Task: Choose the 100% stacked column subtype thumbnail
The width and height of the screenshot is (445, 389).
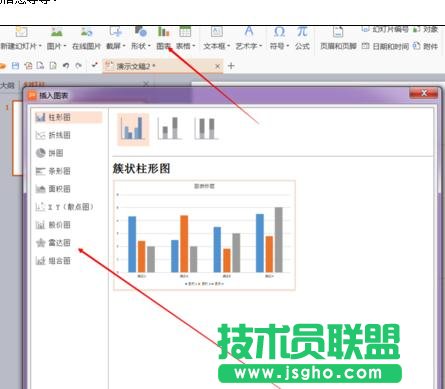Action: tap(206, 129)
